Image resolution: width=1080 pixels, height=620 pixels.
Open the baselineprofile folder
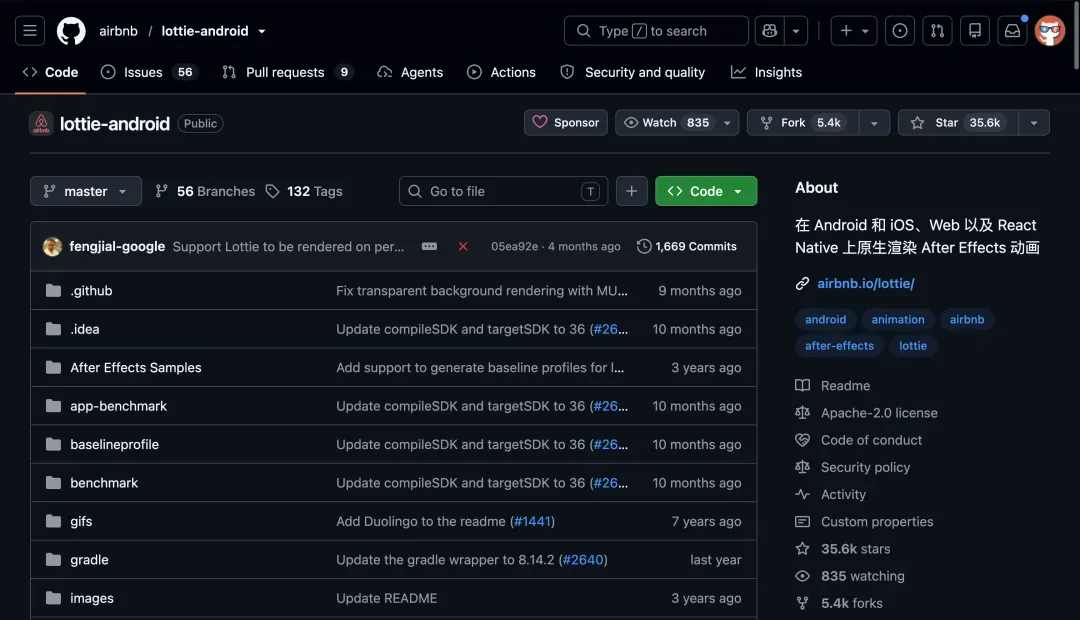(114, 445)
